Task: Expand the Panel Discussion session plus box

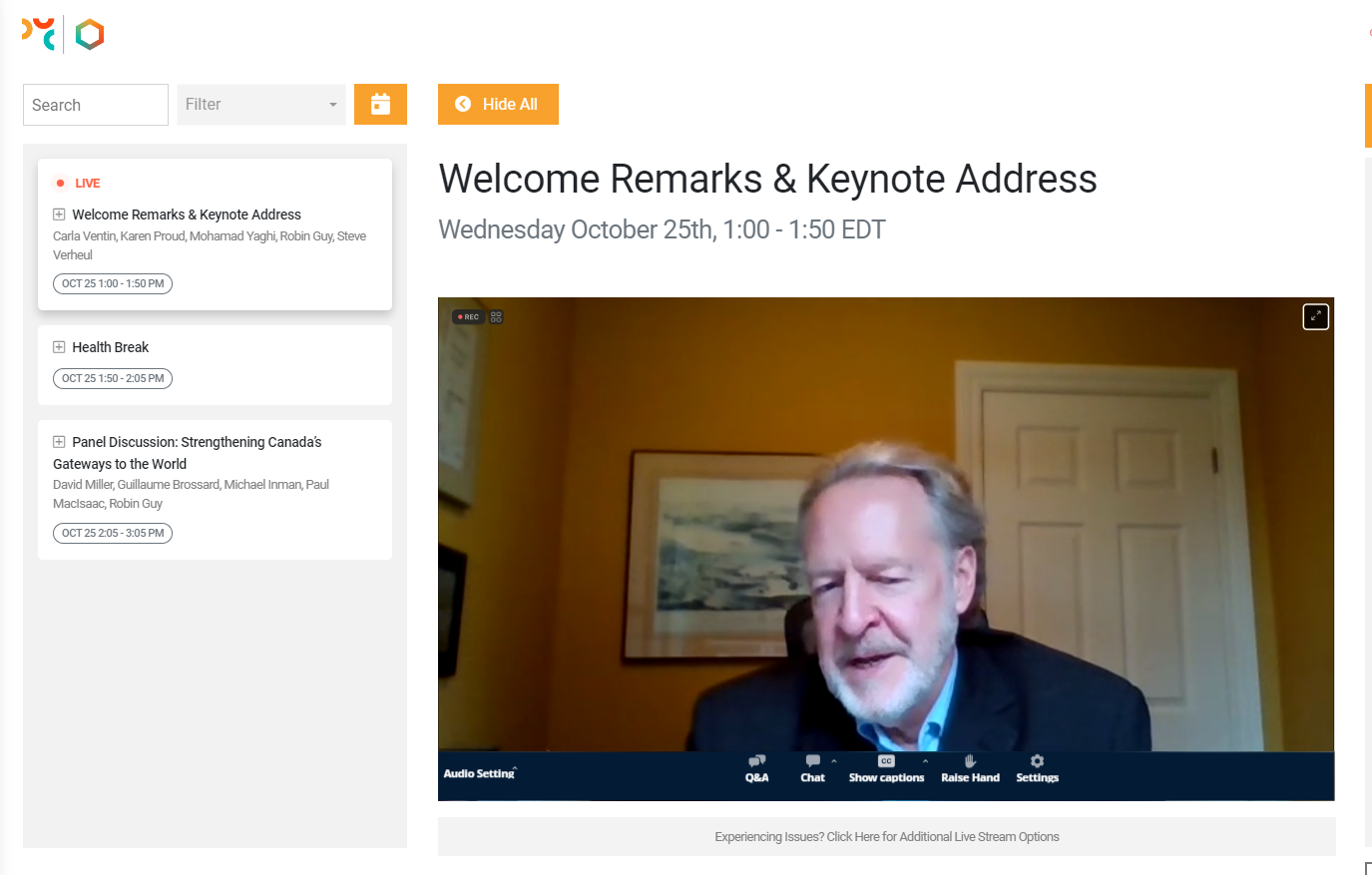Action: tap(59, 442)
